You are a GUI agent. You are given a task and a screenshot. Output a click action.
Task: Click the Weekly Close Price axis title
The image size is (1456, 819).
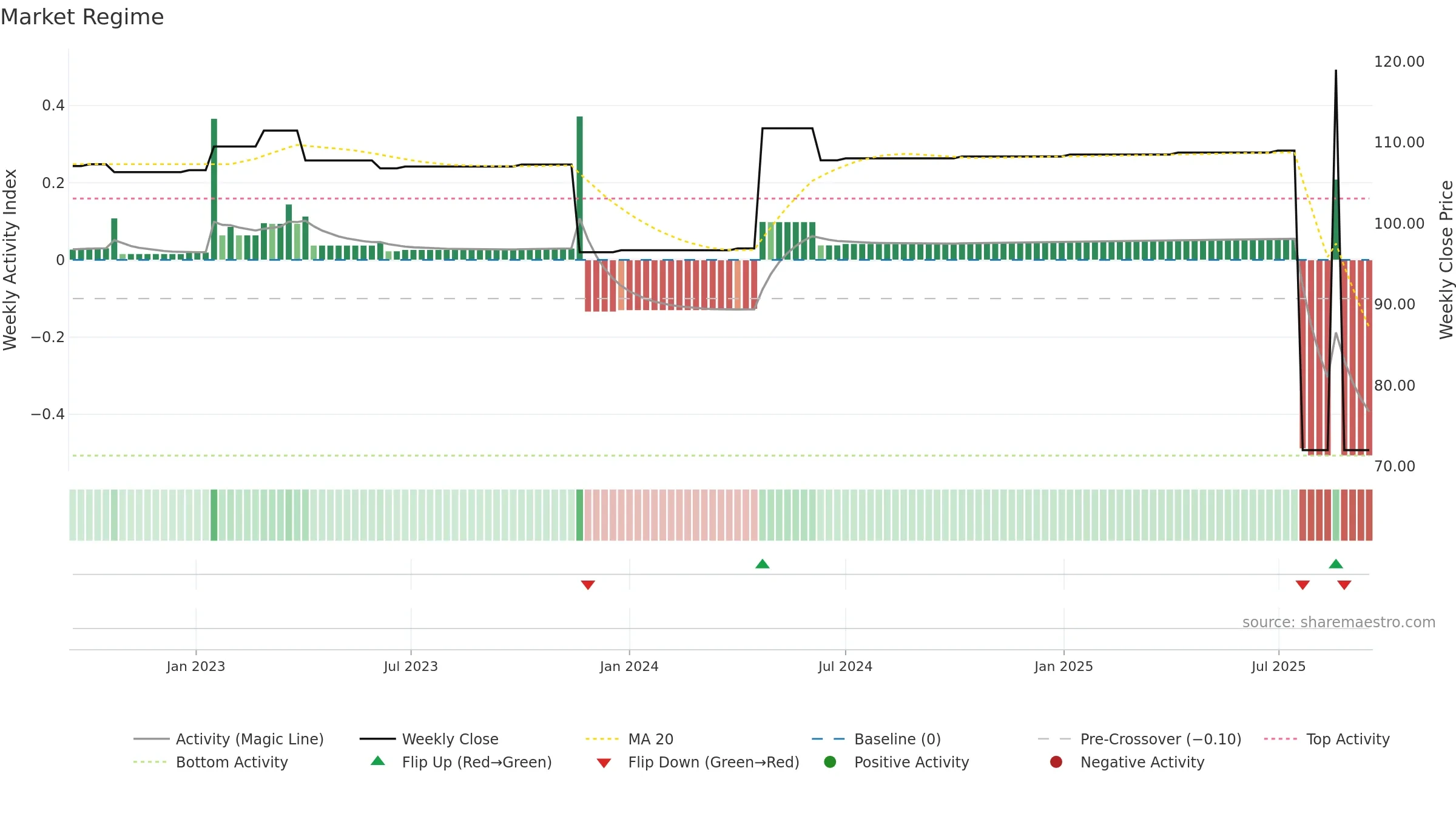click(x=1446, y=260)
